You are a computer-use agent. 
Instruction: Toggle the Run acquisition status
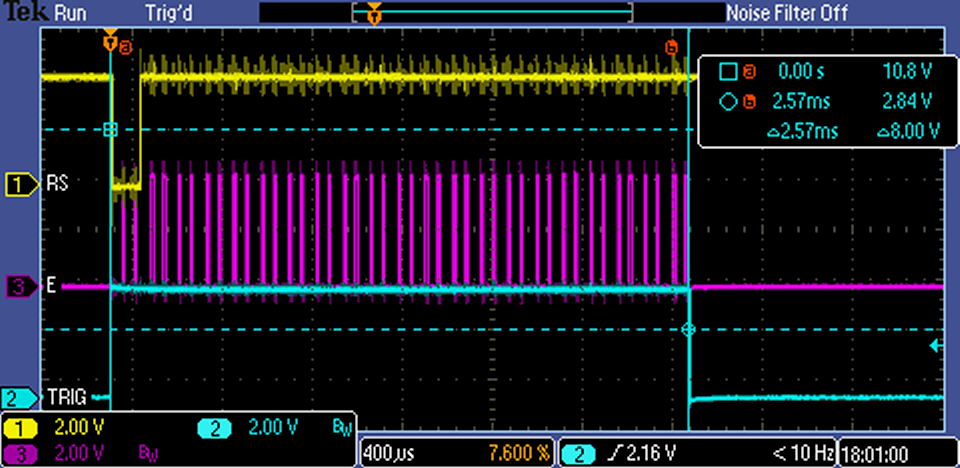69,13
